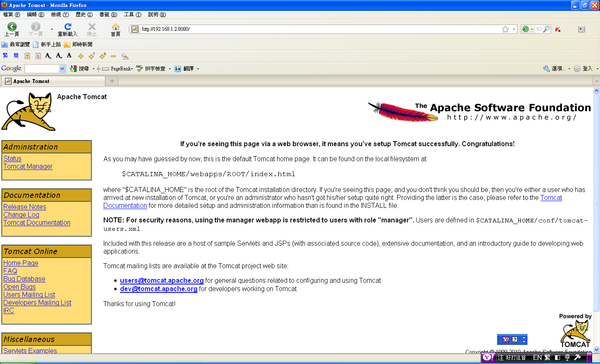The width and height of the screenshot is (600, 364).
Task: Open the third menu bar item (View)
Action: (x=60, y=15)
